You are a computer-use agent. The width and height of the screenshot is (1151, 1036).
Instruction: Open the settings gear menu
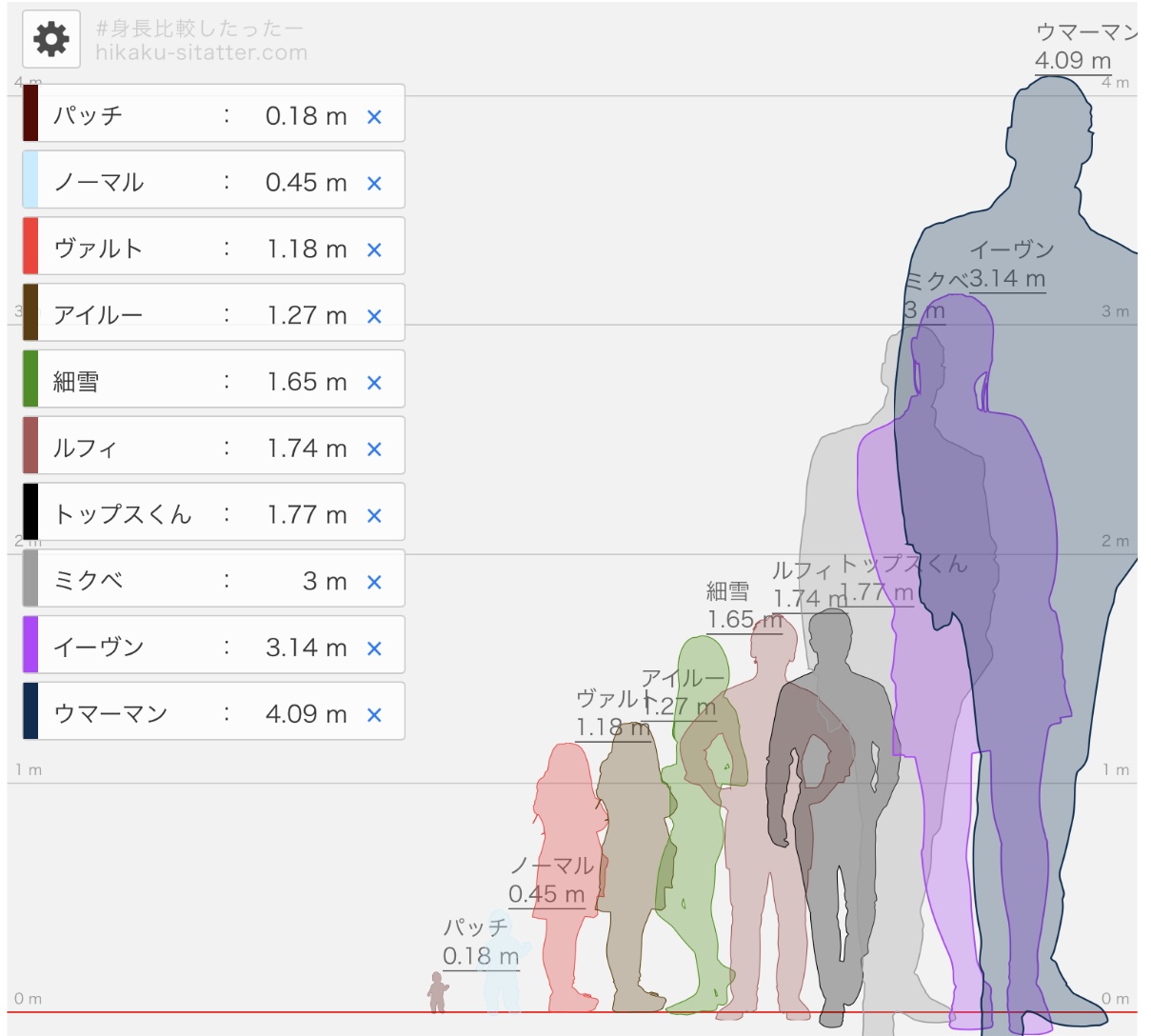coord(50,39)
